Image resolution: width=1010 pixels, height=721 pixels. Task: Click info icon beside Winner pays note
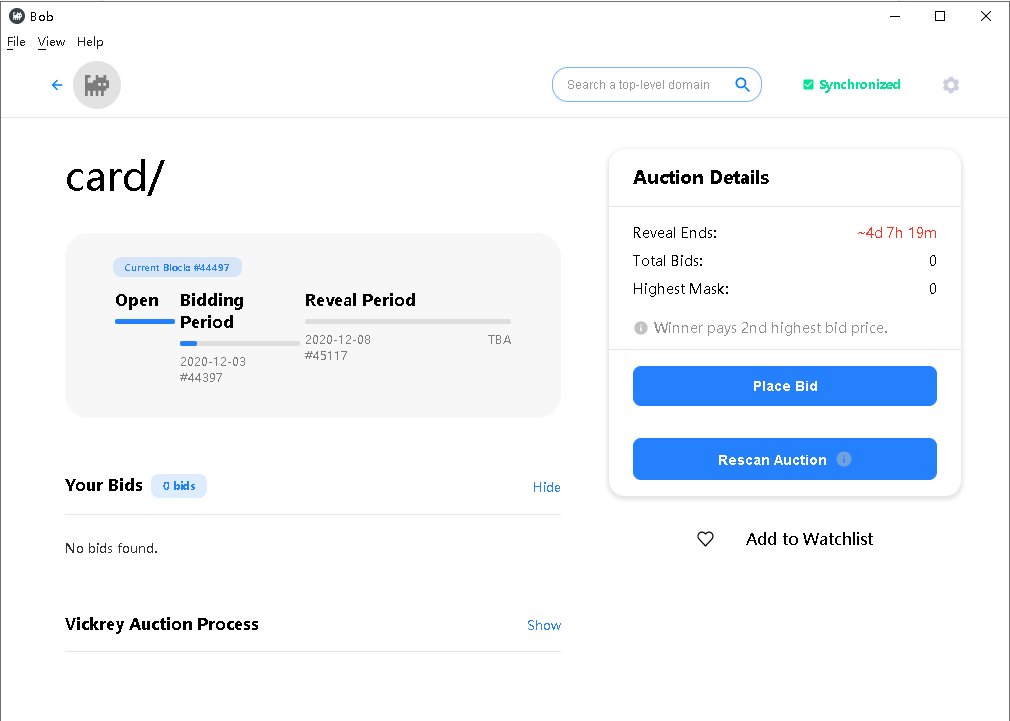(640, 328)
